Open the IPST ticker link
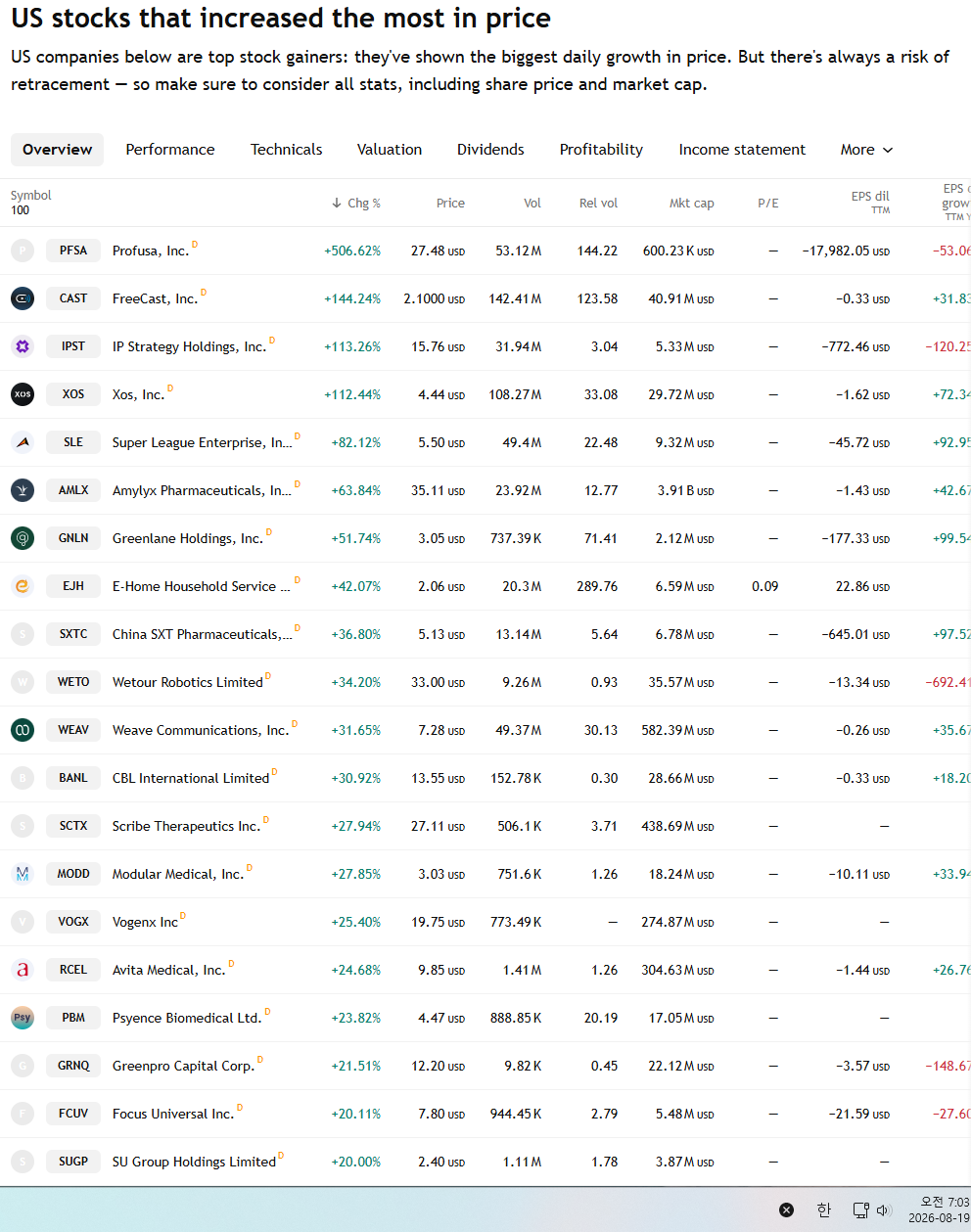The image size is (971, 1232). point(73,346)
